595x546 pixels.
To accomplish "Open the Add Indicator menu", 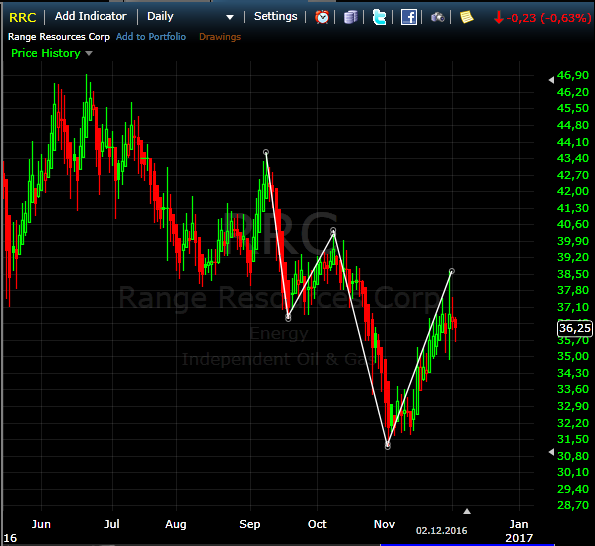I will (90, 16).
